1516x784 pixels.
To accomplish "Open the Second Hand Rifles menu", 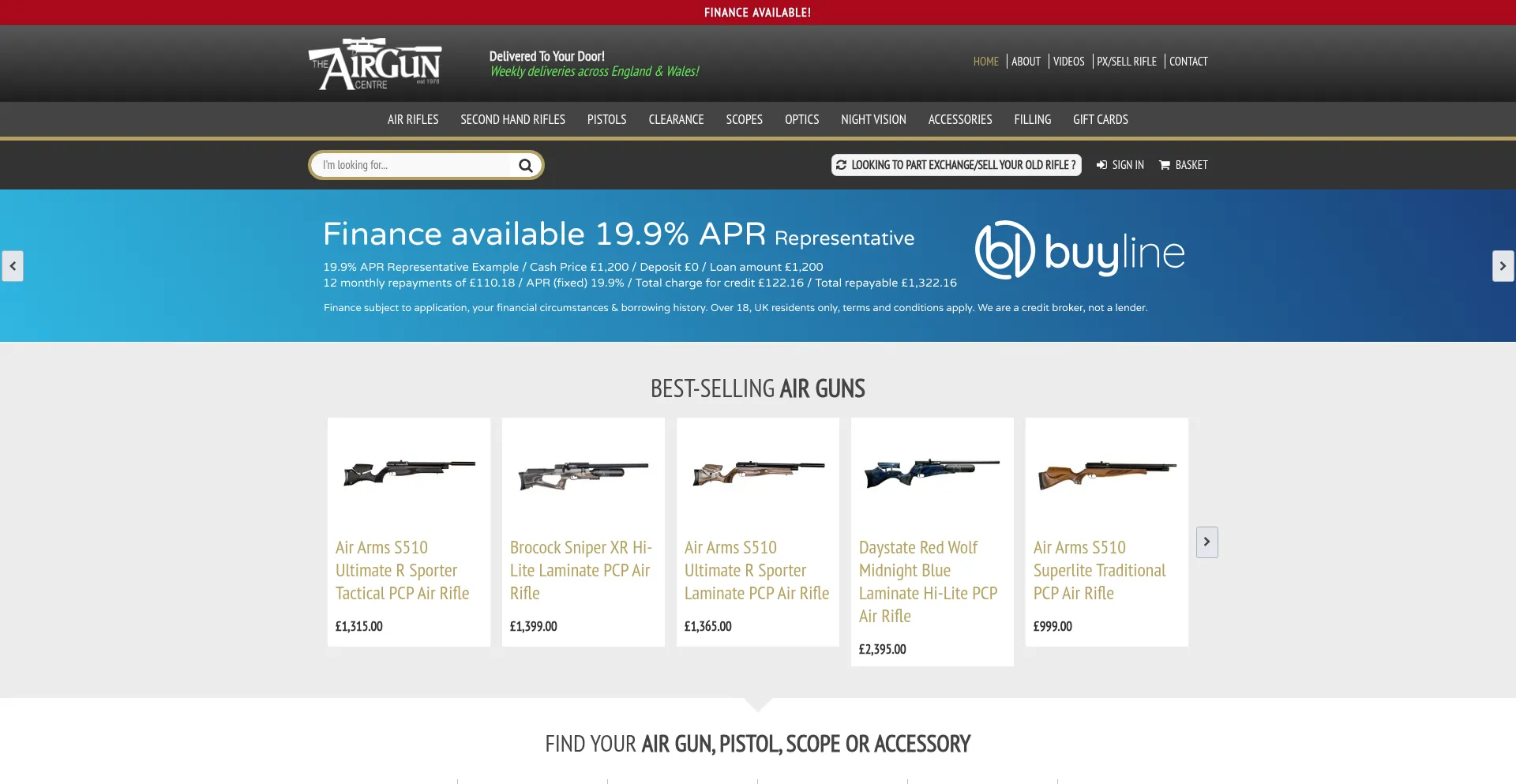I will [513, 120].
